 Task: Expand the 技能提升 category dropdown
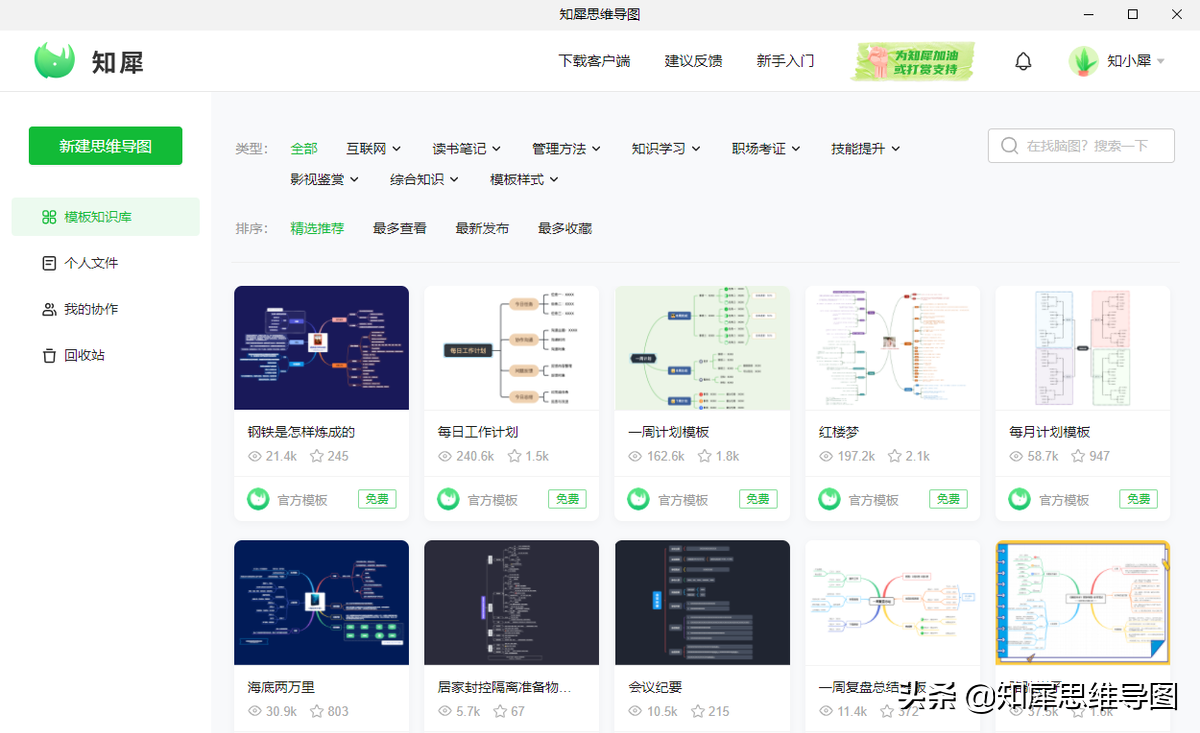[866, 148]
